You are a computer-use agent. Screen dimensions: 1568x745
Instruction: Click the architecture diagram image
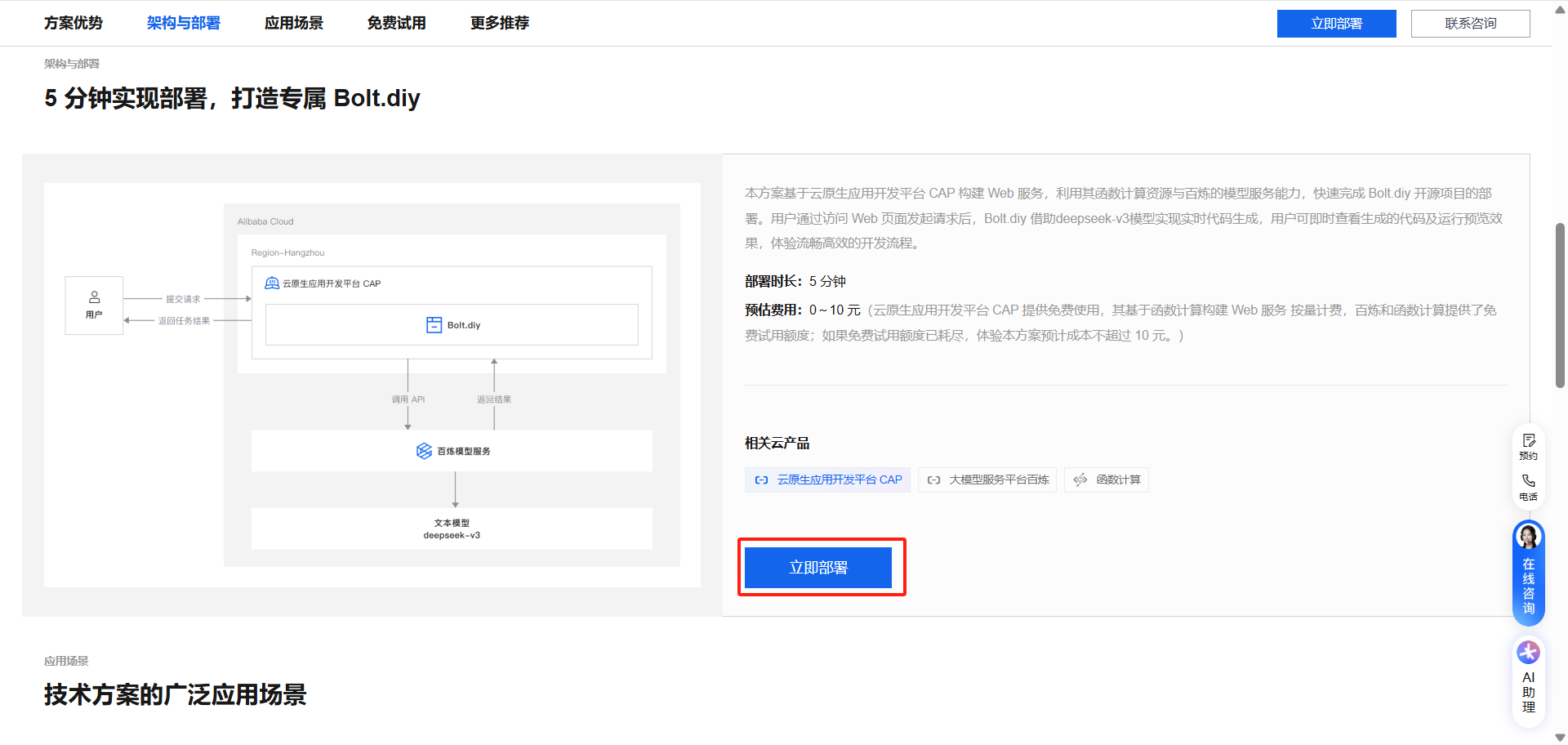372,385
